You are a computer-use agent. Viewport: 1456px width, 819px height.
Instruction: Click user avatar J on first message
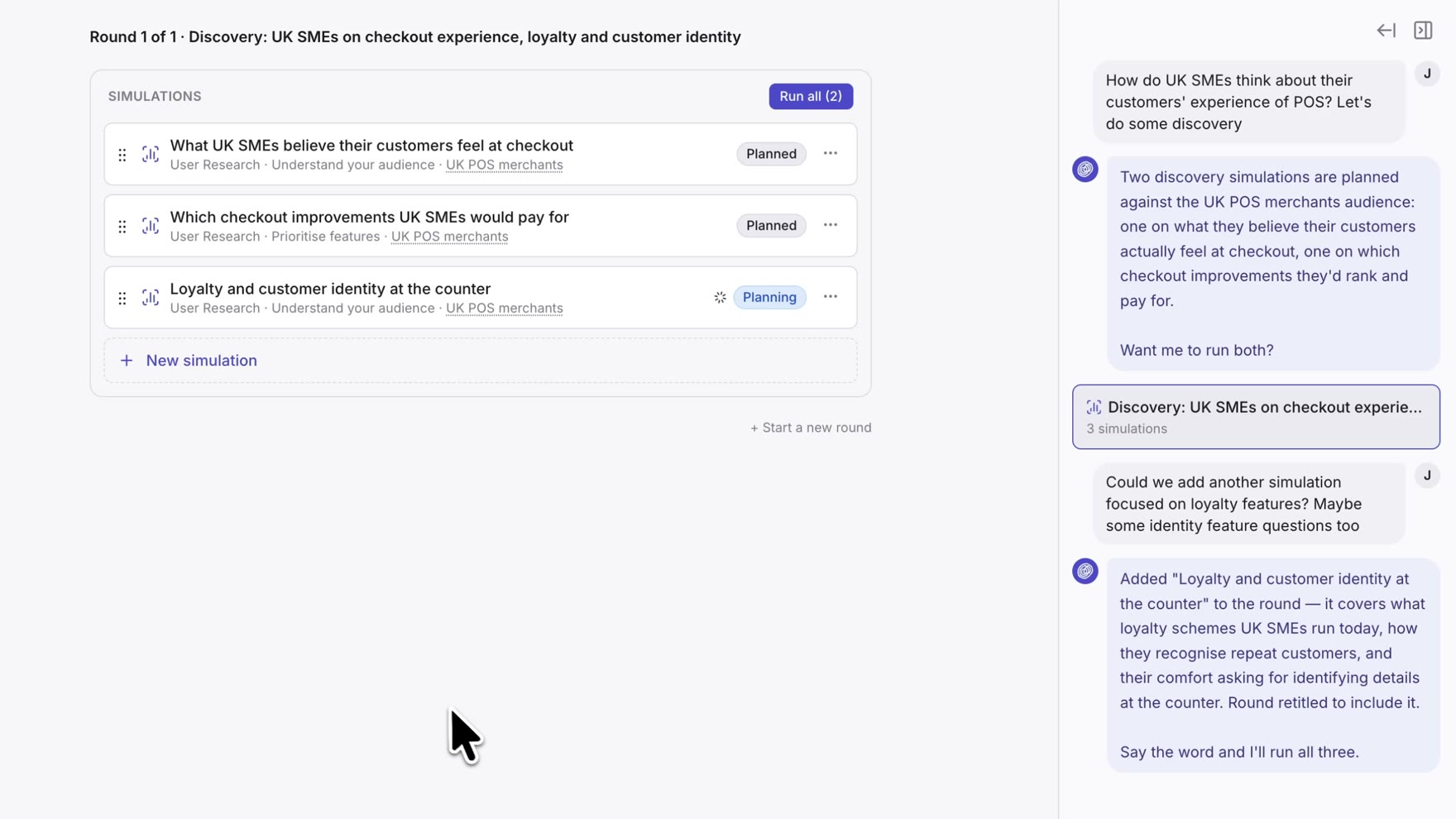click(1427, 74)
